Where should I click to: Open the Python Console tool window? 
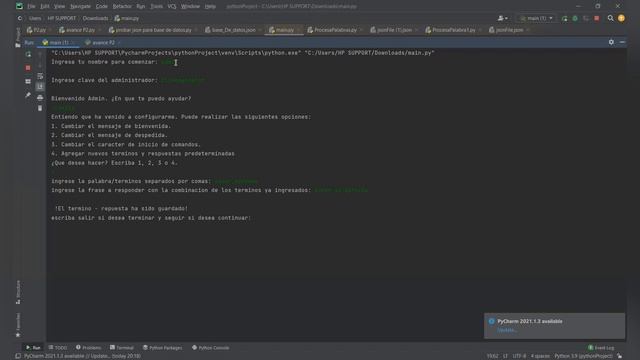click(211, 348)
